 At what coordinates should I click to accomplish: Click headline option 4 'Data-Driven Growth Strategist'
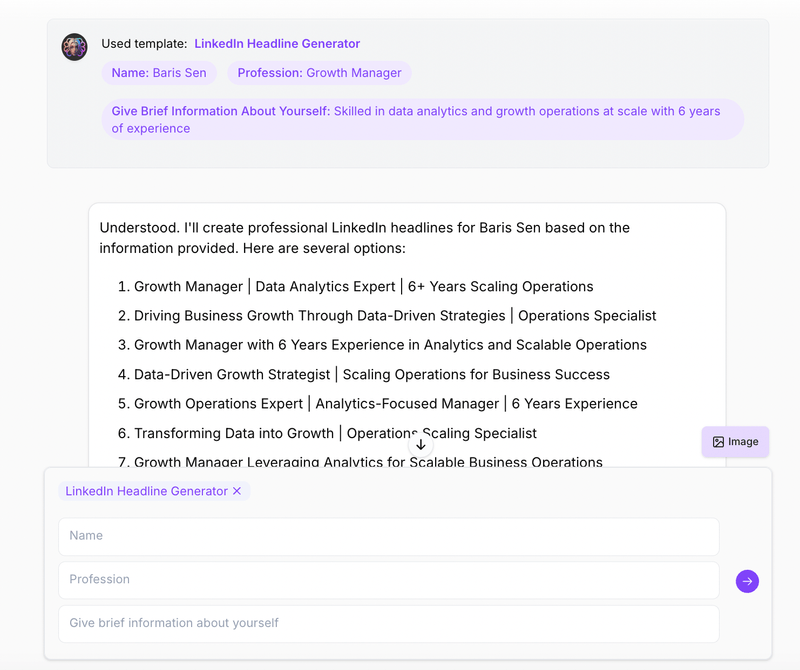tap(364, 375)
